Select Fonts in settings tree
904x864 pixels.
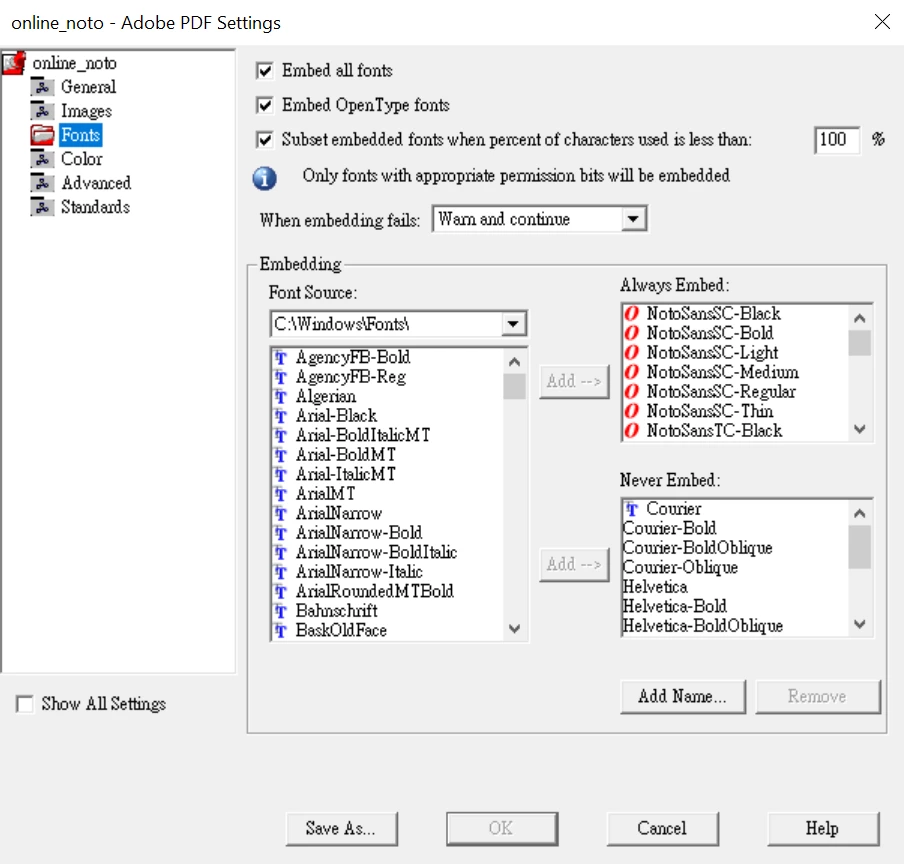coord(81,135)
